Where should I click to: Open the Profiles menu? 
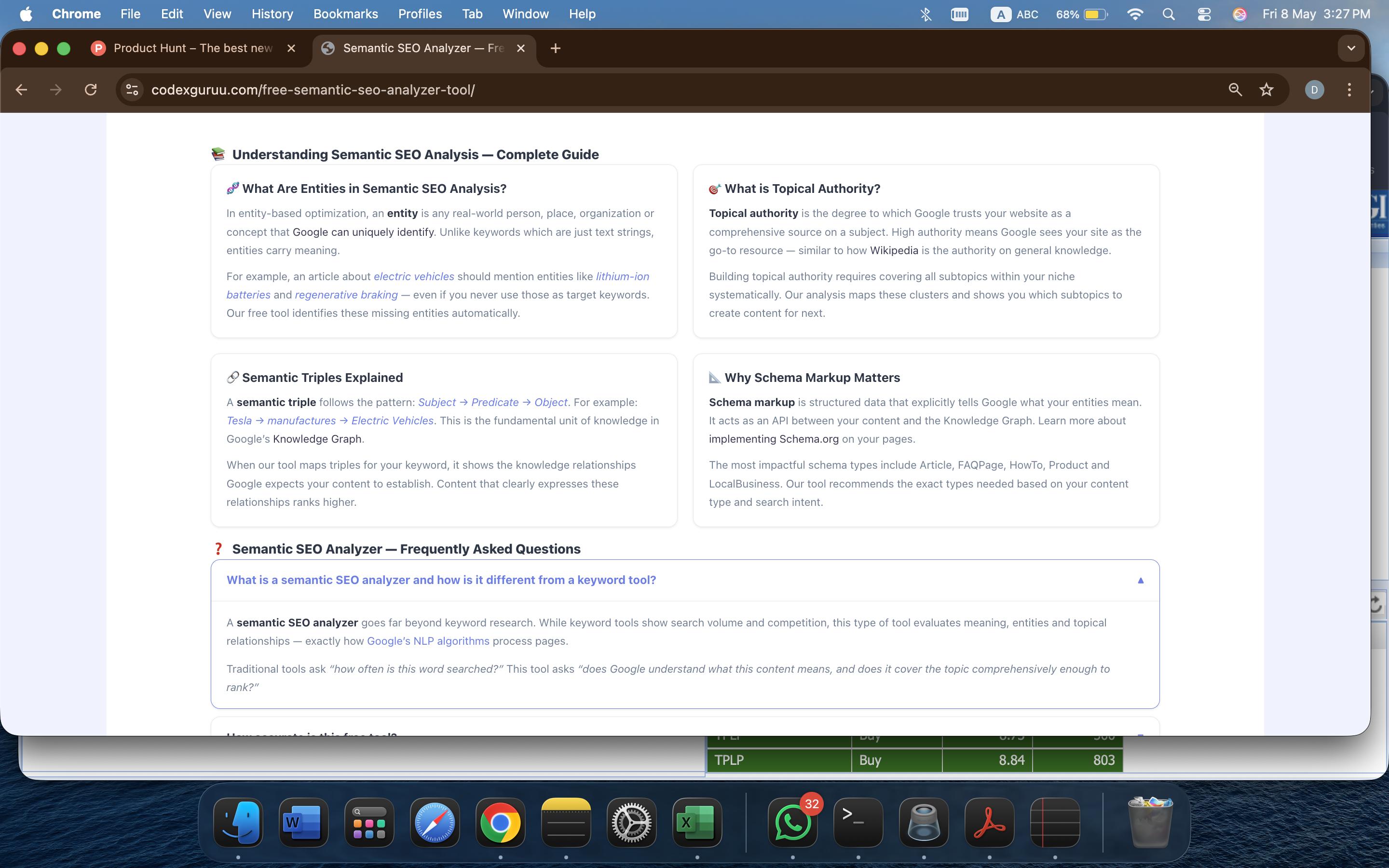coord(420,14)
